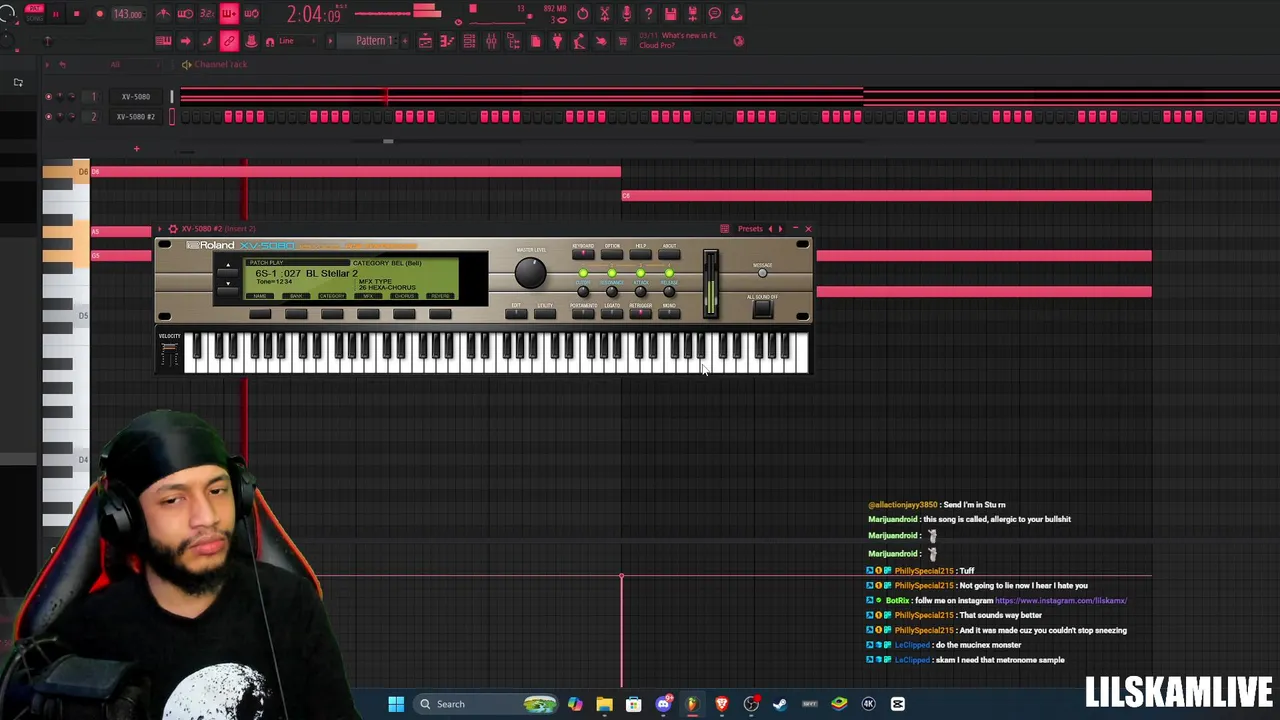The width and height of the screenshot is (1280, 720).
Task: Toggle the PAT/SONG mode switch
Action: pyautogui.click(x=34, y=13)
